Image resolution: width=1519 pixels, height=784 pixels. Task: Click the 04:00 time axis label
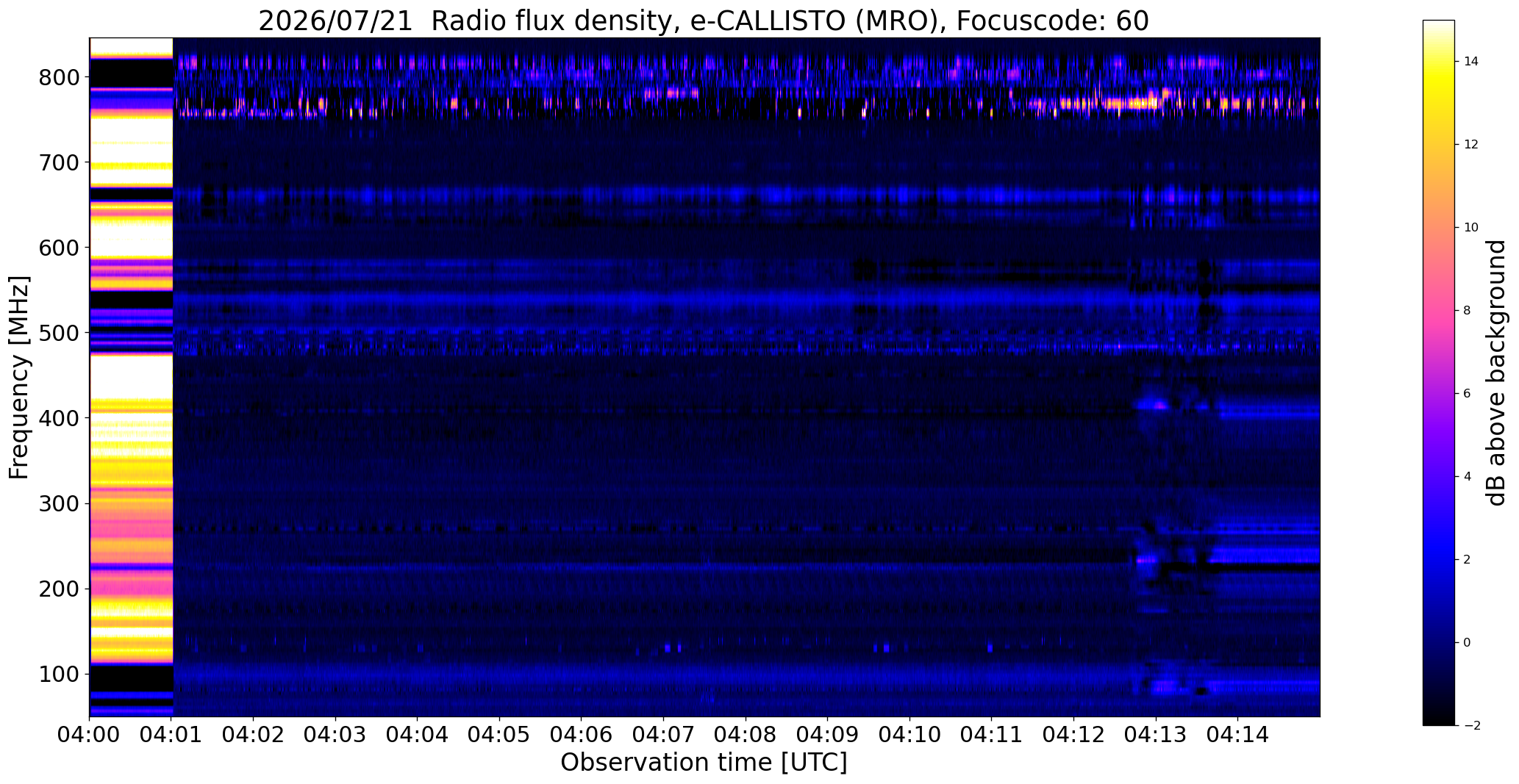pyautogui.click(x=90, y=734)
